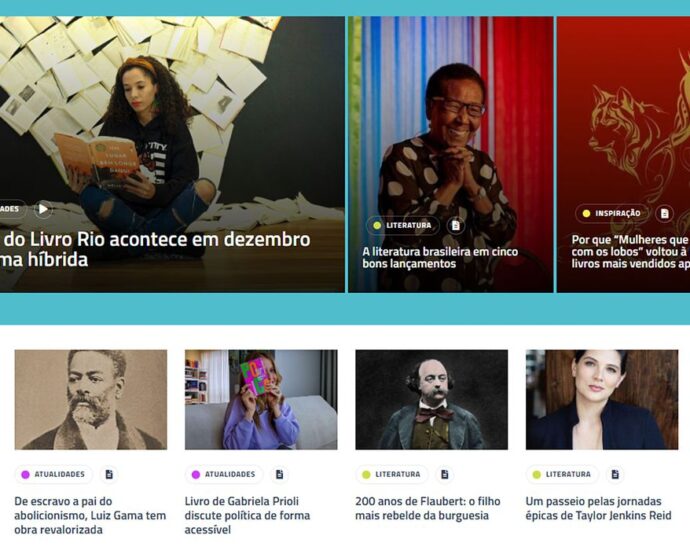The height and width of the screenshot is (550, 690).
Task: Open the Atualidades tag under Luiz Gama
Action: coord(54,474)
